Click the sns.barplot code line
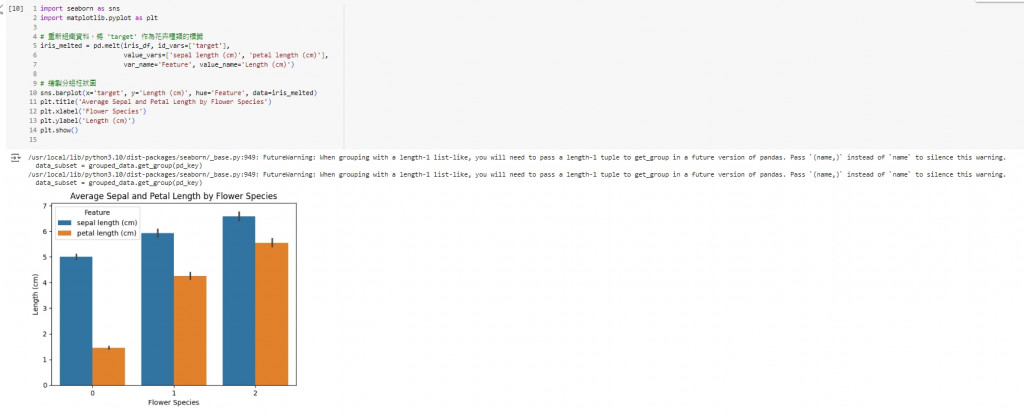 (178, 93)
